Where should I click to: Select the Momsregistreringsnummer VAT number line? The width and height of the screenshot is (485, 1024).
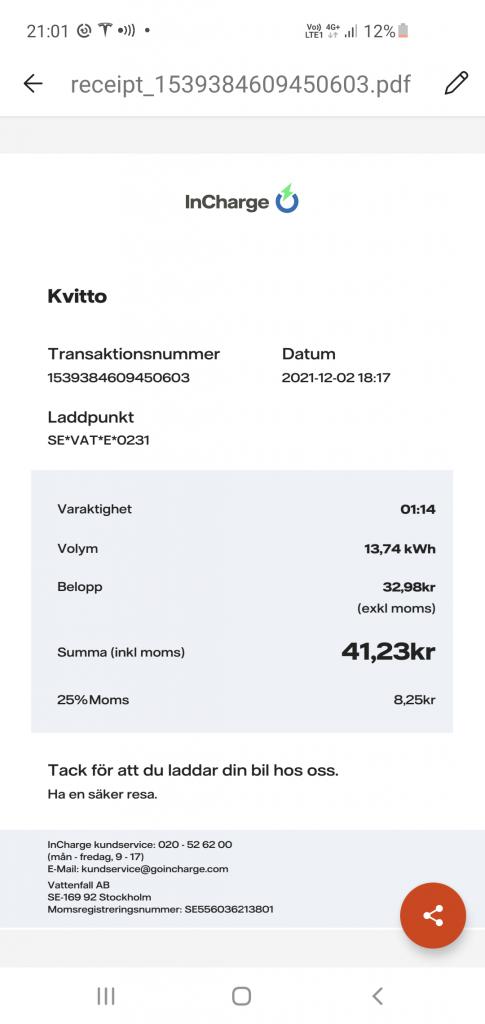(161, 909)
